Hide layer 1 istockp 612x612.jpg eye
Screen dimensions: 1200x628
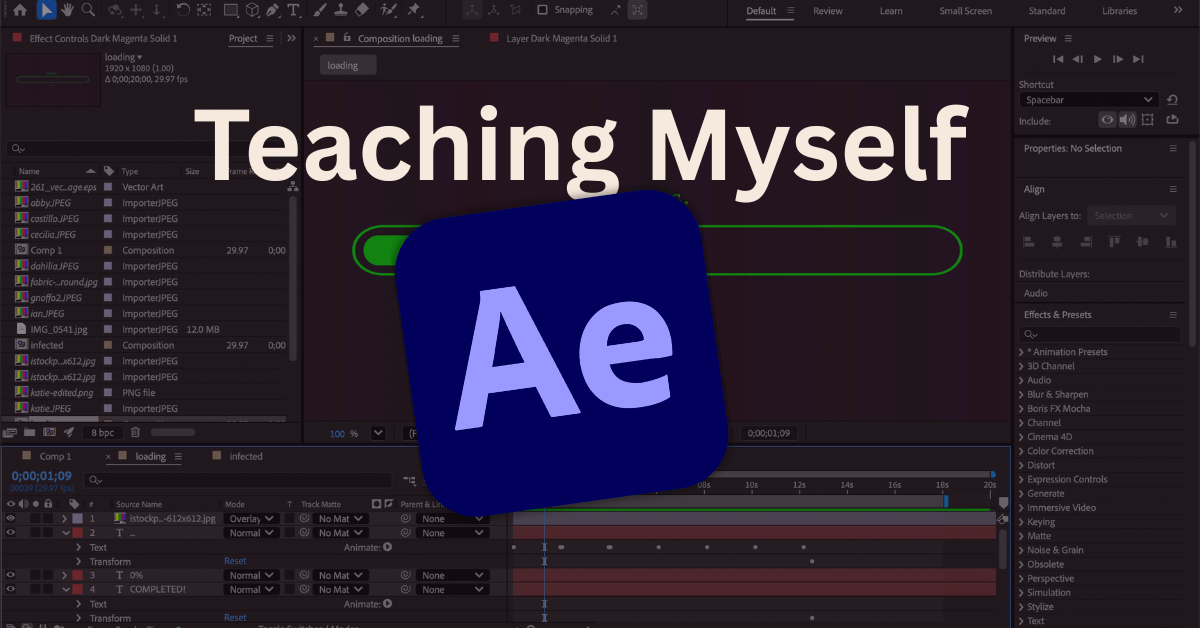[x=11, y=519]
